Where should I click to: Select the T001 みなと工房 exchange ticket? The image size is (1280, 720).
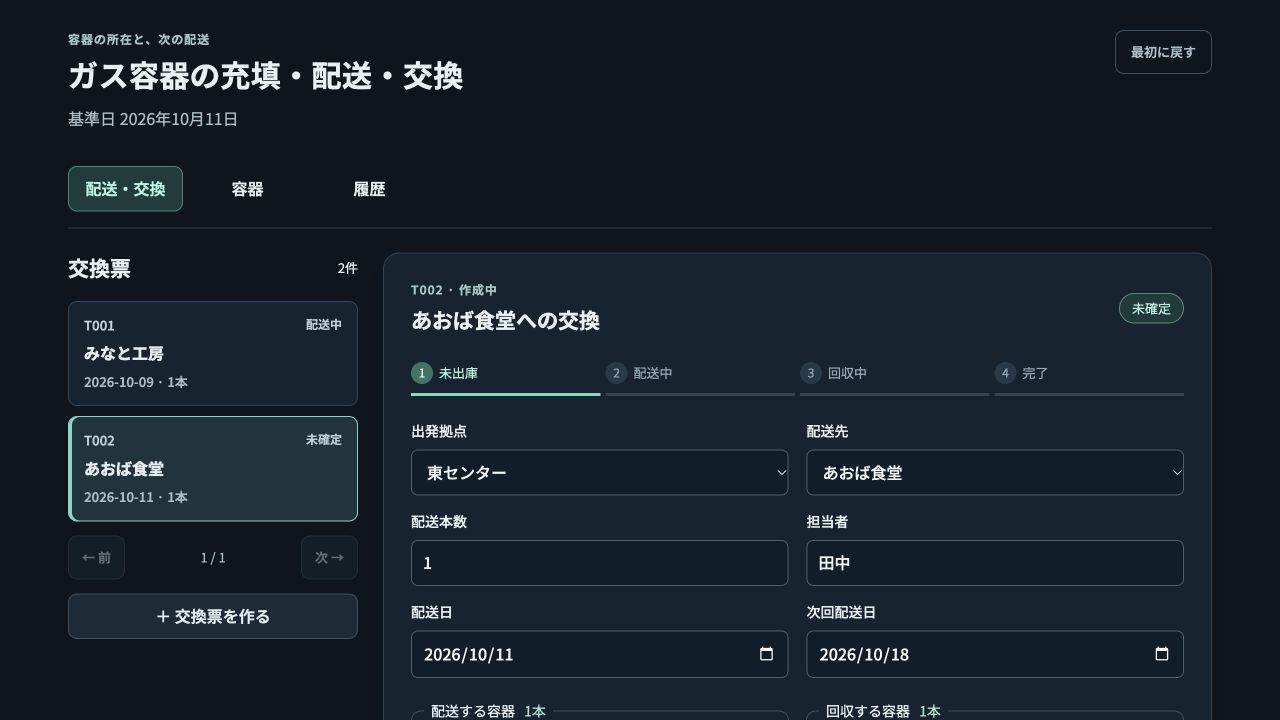coord(213,353)
